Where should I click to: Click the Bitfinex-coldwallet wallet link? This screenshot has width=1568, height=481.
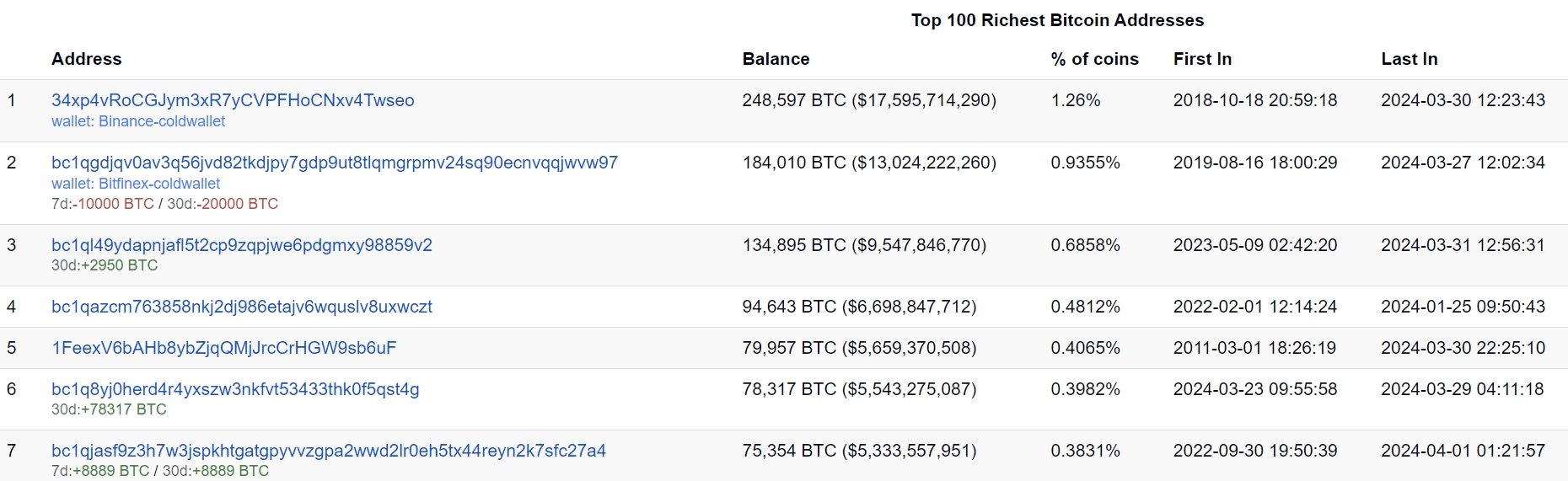136,184
